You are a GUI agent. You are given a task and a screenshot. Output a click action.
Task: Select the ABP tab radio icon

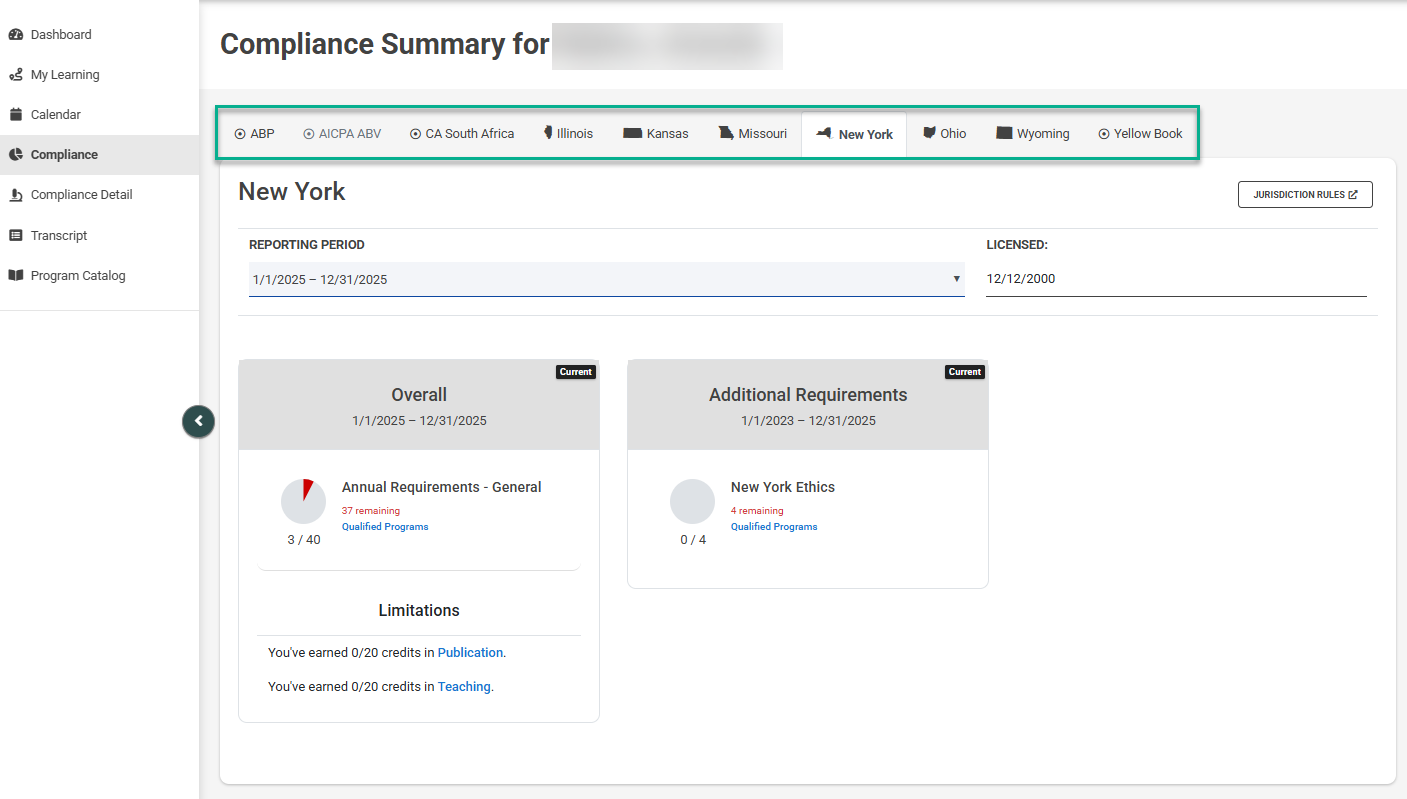point(240,134)
